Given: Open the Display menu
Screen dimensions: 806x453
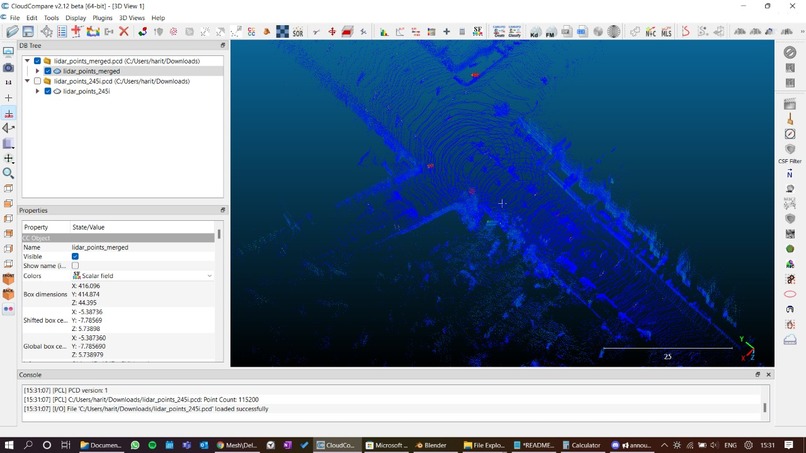Looking at the screenshot, I should [x=76, y=17].
